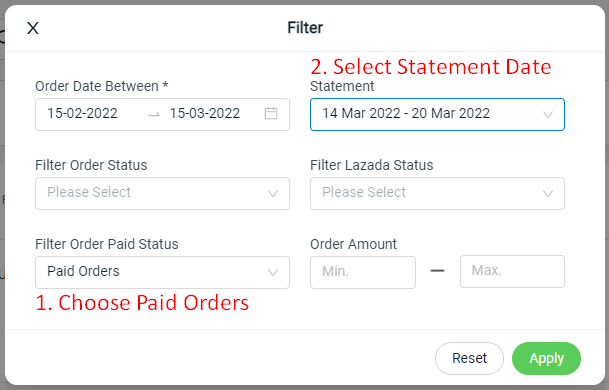Click the Order Amount label
The image size is (609, 390).
353,244
